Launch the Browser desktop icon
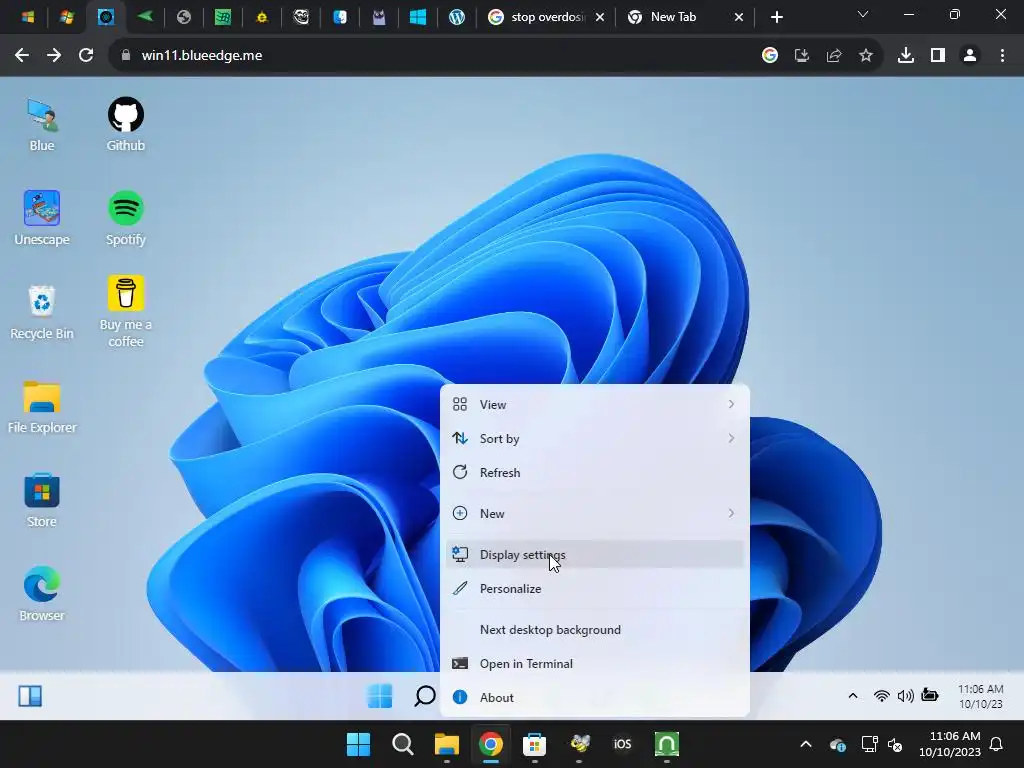This screenshot has height=768, width=1024. click(42, 594)
